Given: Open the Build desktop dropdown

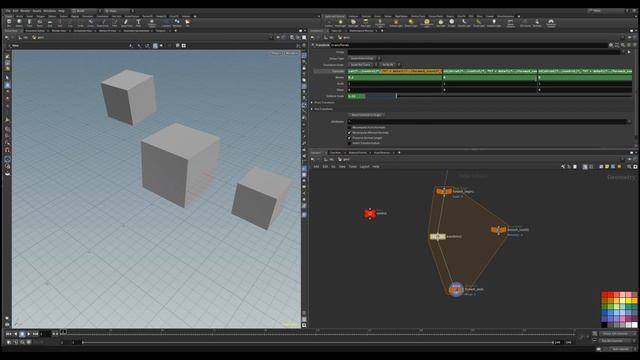Looking at the screenshot, I should click(86, 11).
